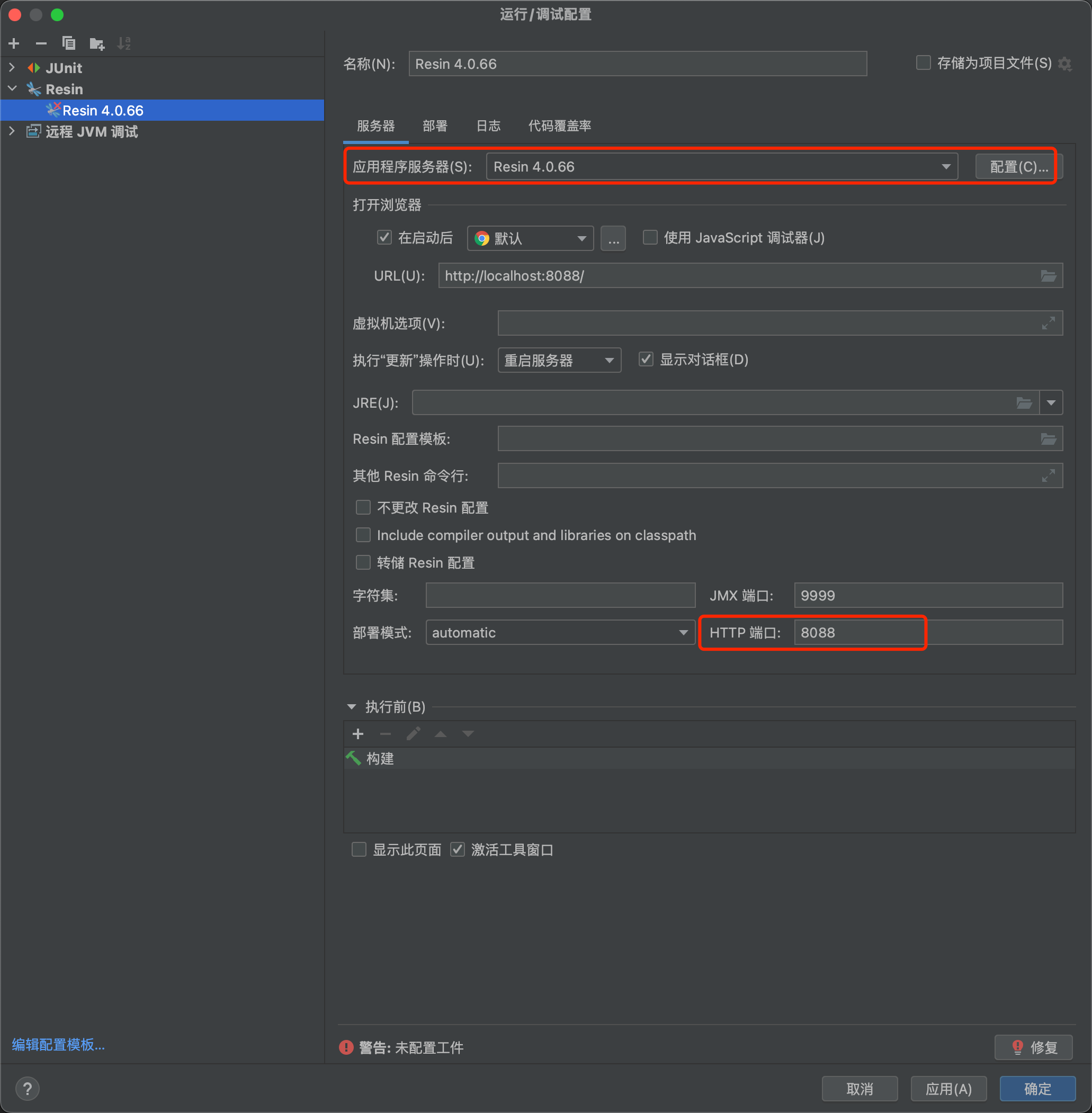Expand the JUnit tree node
The height and width of the screenshot is (1113, 1092).
pos(12,68)
